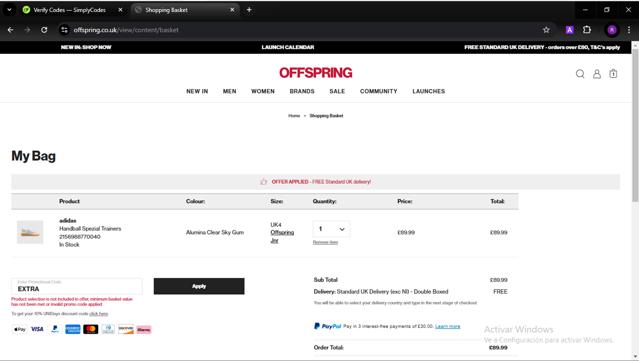This screenshot has width=639, height=361.
Task: Click the free standard UK delivery banner
Action: point(542,47)
